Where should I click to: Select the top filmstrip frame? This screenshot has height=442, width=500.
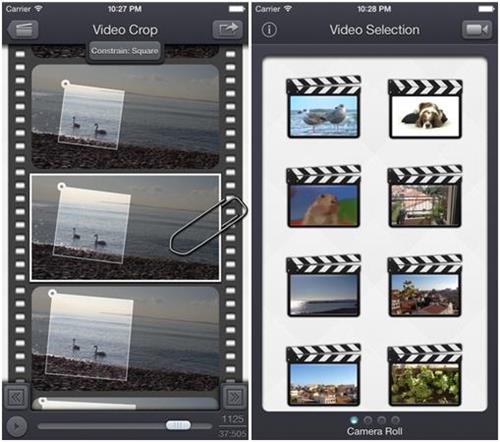click(x=125, y=116)
